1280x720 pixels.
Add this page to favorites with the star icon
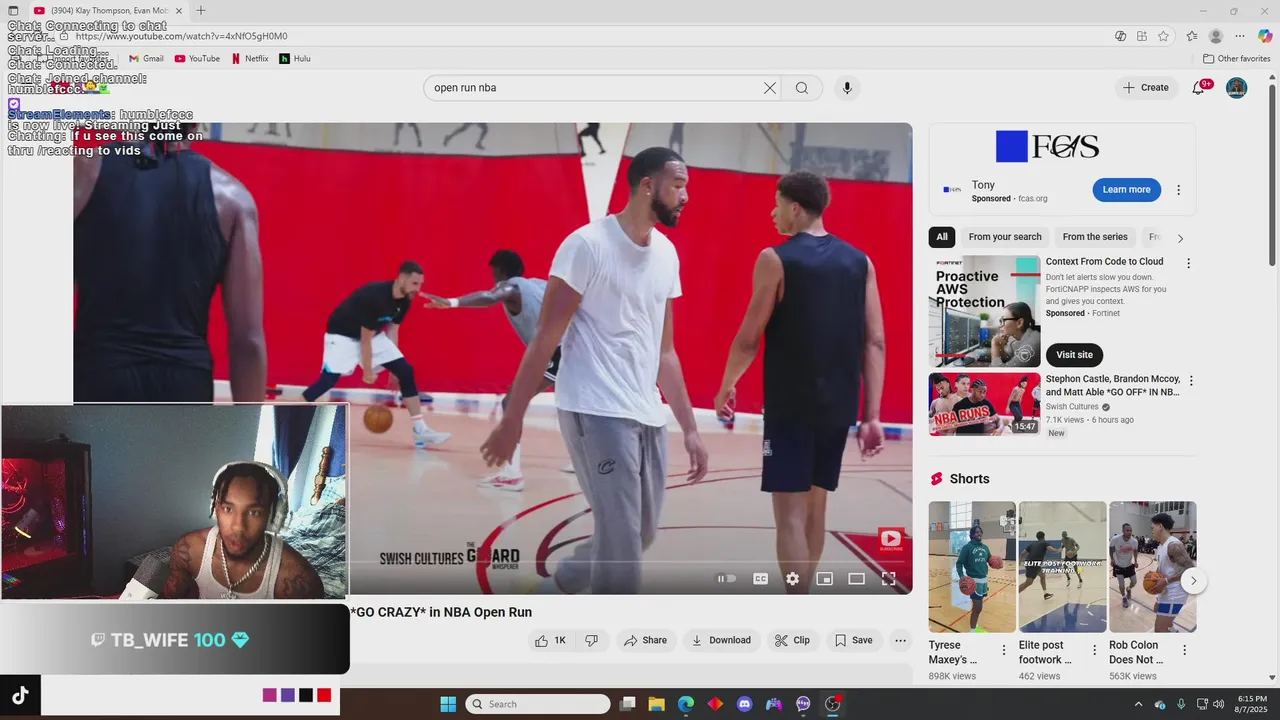pos(1163,36)
